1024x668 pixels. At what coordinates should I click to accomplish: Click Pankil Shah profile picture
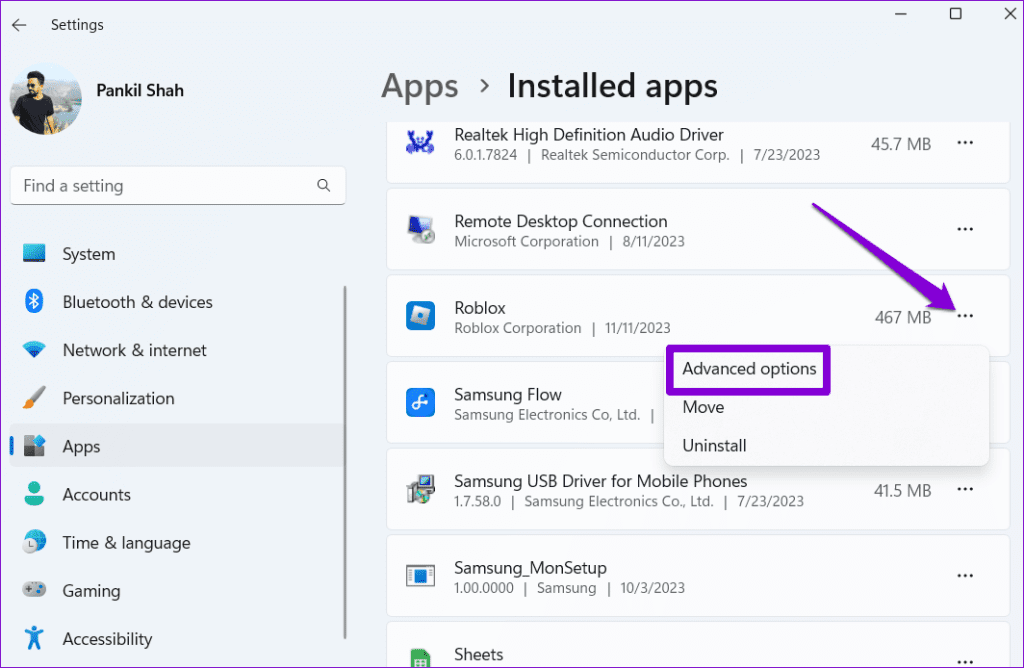click(x=46, y=100)
